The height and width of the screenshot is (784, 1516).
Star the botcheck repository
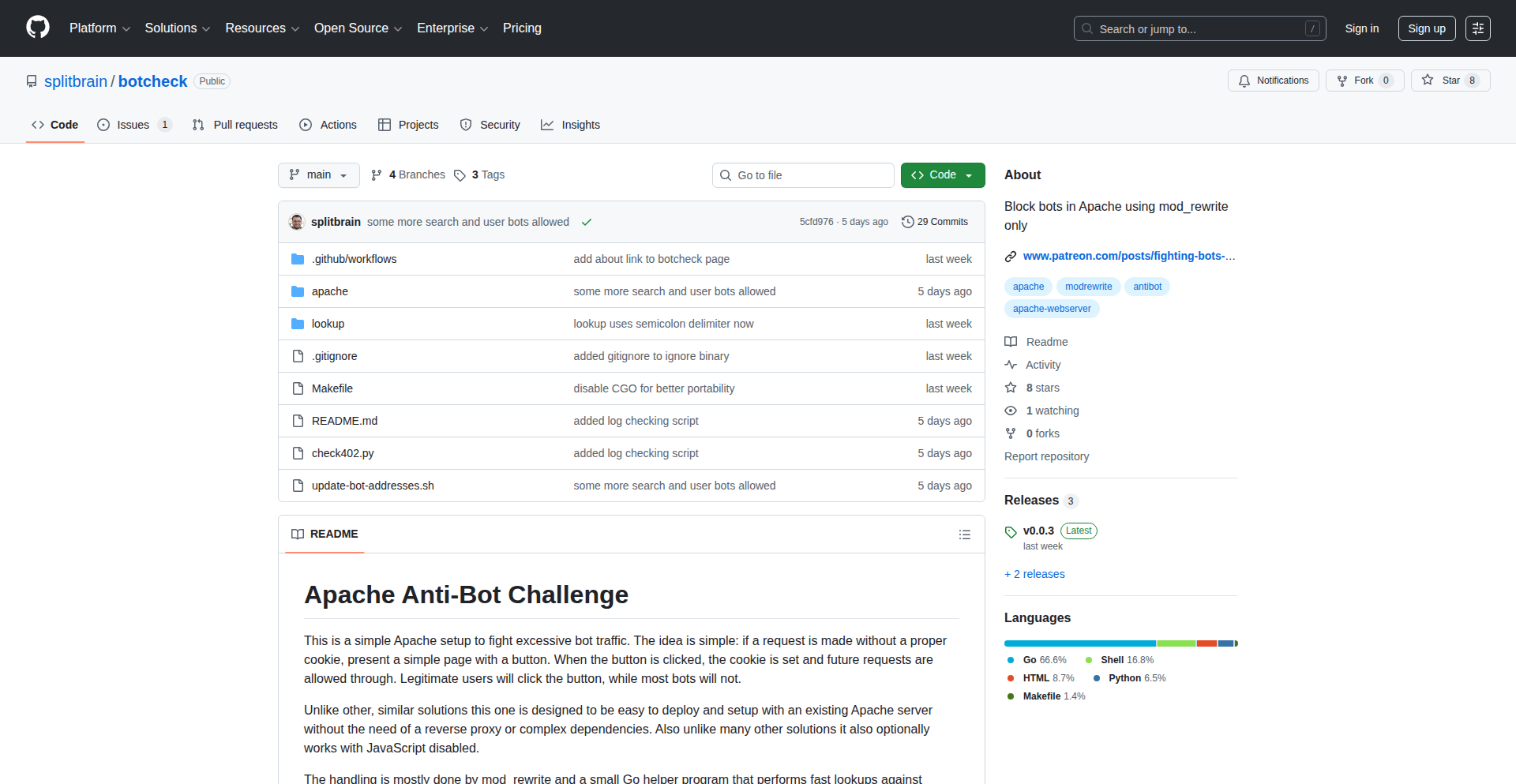tap(1450, 81)
